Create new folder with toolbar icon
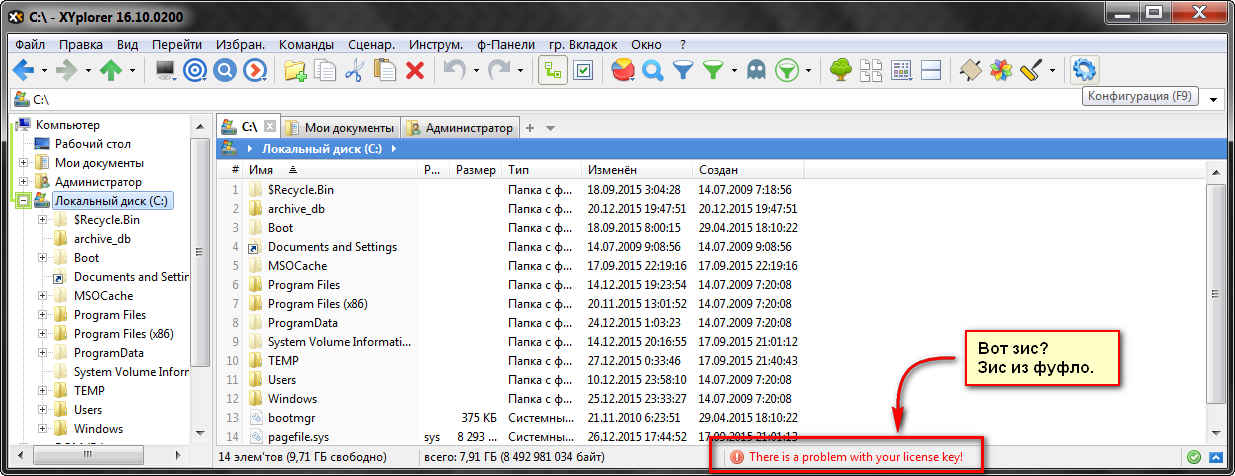This screenshot has width=1235, height=476. point(295,70)
